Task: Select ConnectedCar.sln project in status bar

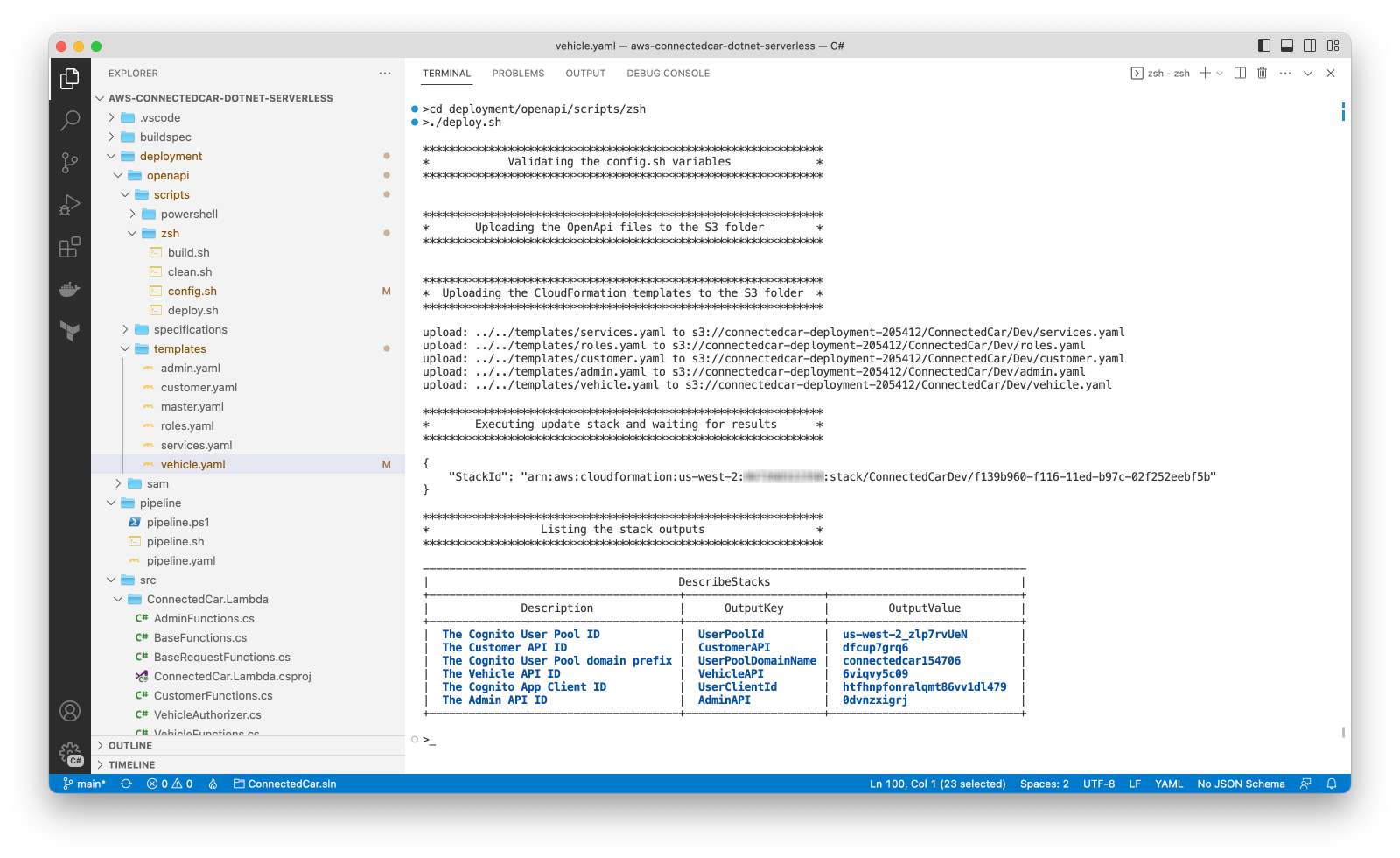Action: 284,784
